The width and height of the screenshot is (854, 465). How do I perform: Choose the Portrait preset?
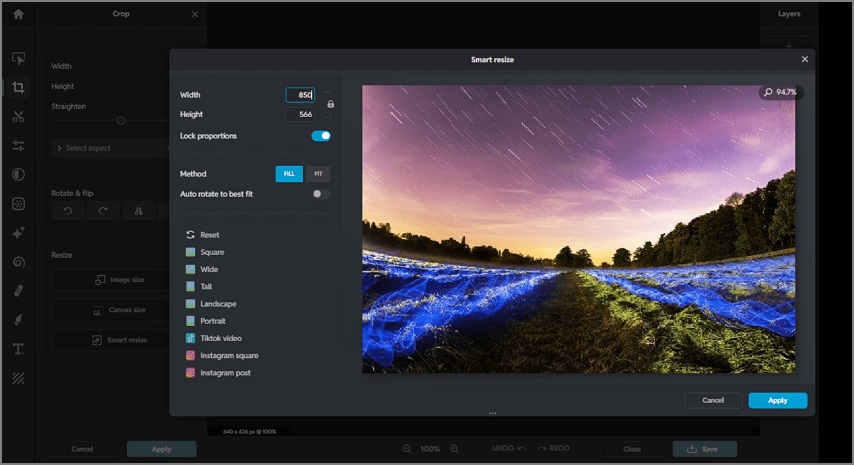[x=205, y=321]
